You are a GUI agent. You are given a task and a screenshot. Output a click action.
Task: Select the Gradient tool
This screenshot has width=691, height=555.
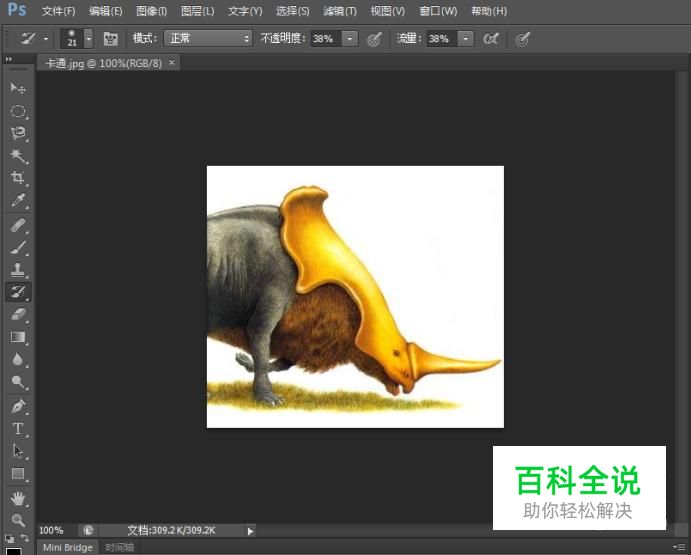click(18, 337)
